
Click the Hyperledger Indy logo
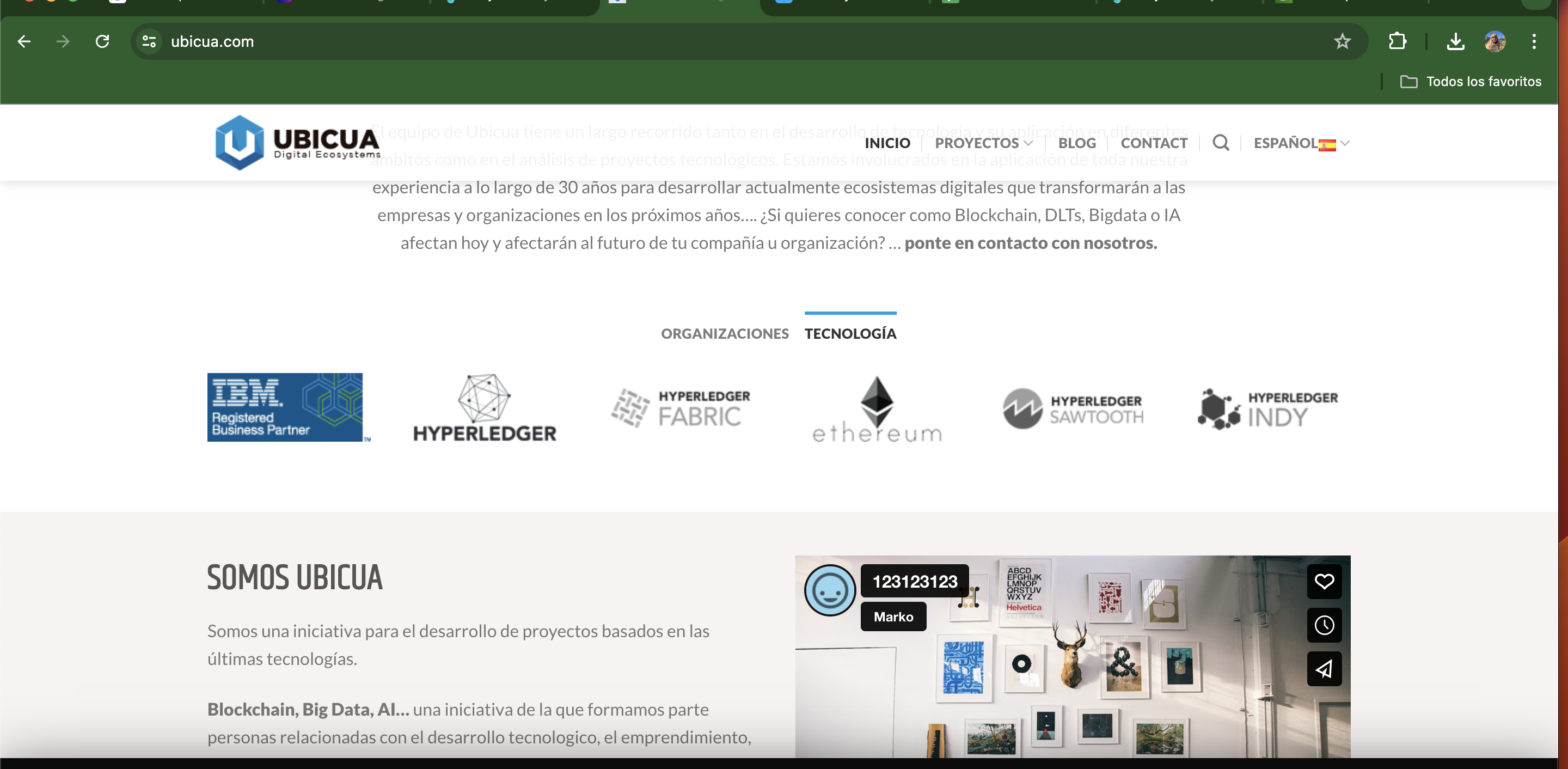(x=1268, y=409)
